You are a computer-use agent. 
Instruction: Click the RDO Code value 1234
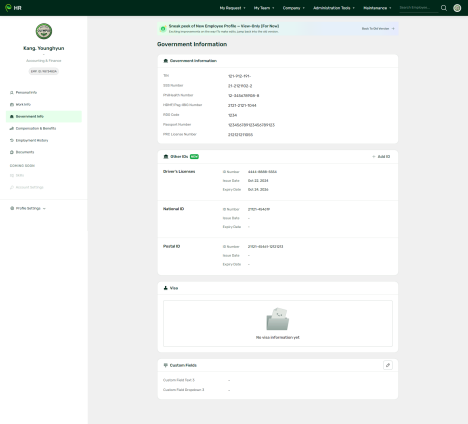click(232, 115)
